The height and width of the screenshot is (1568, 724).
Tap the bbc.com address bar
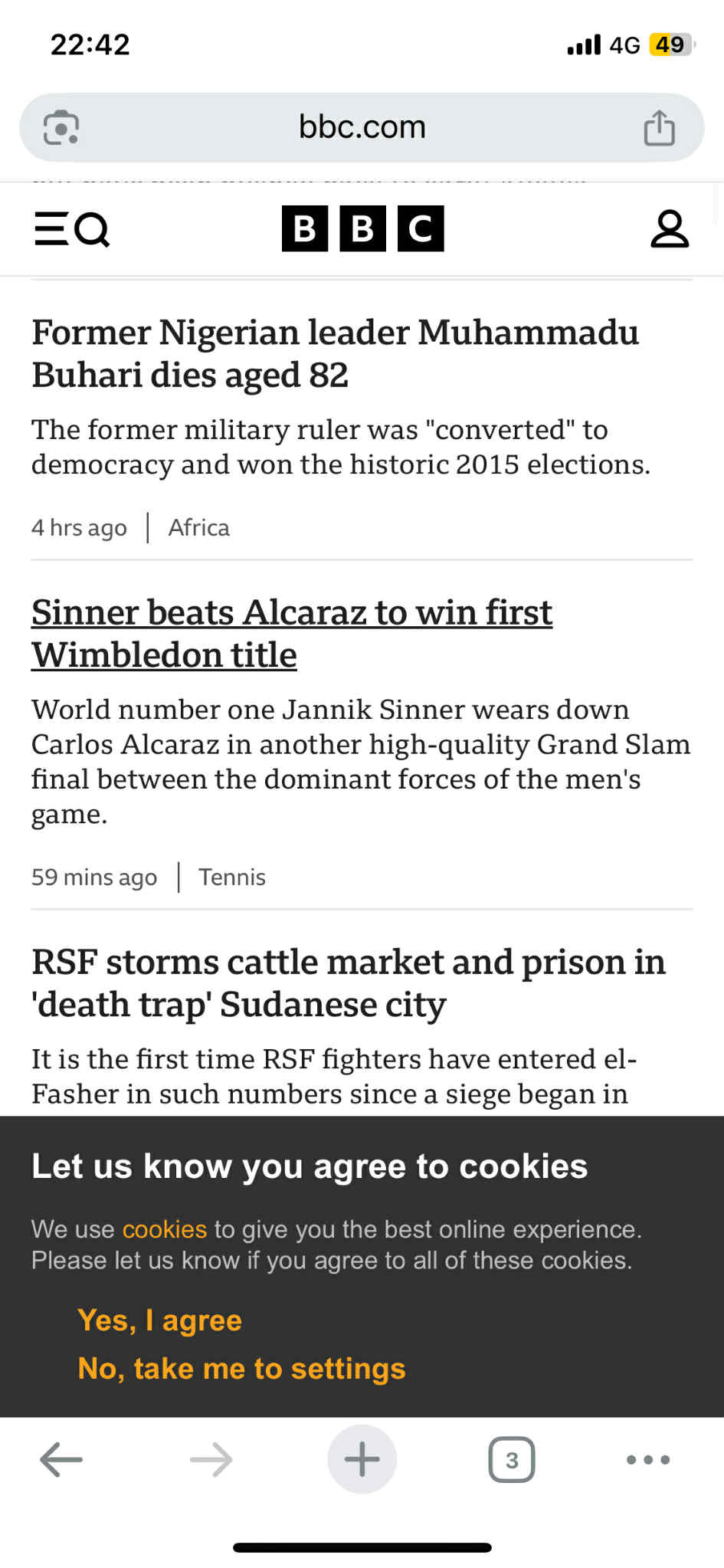[x=362, y=127]
